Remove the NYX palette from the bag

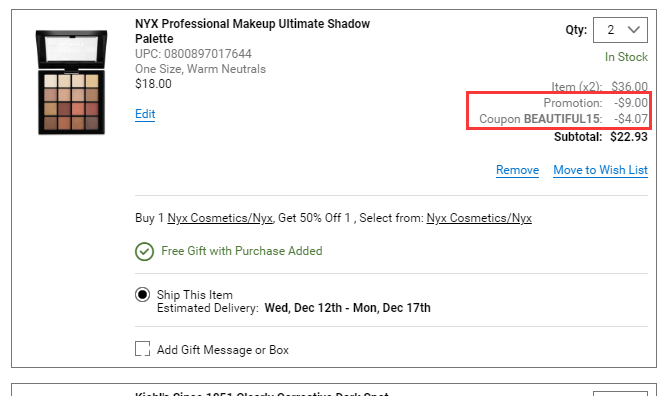point(517,170)
